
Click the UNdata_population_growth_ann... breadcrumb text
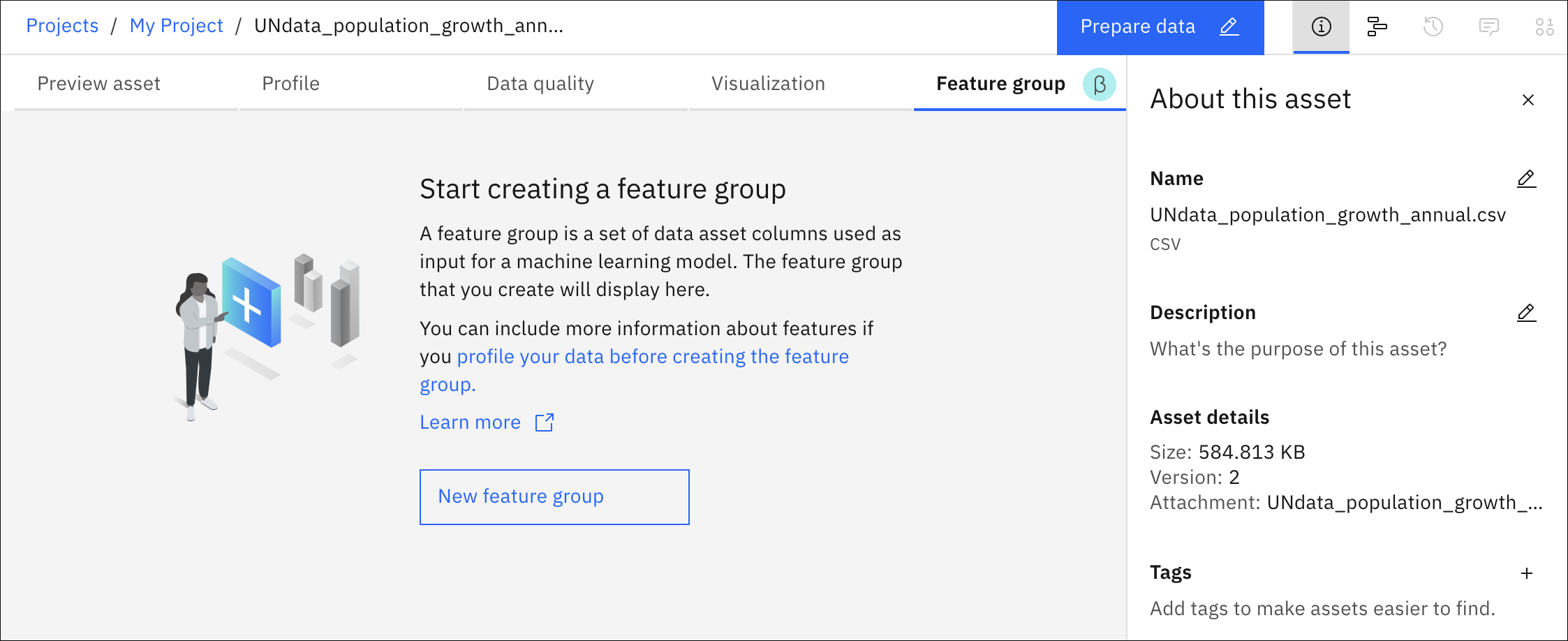pyautogui.click(x=408, y=26)
